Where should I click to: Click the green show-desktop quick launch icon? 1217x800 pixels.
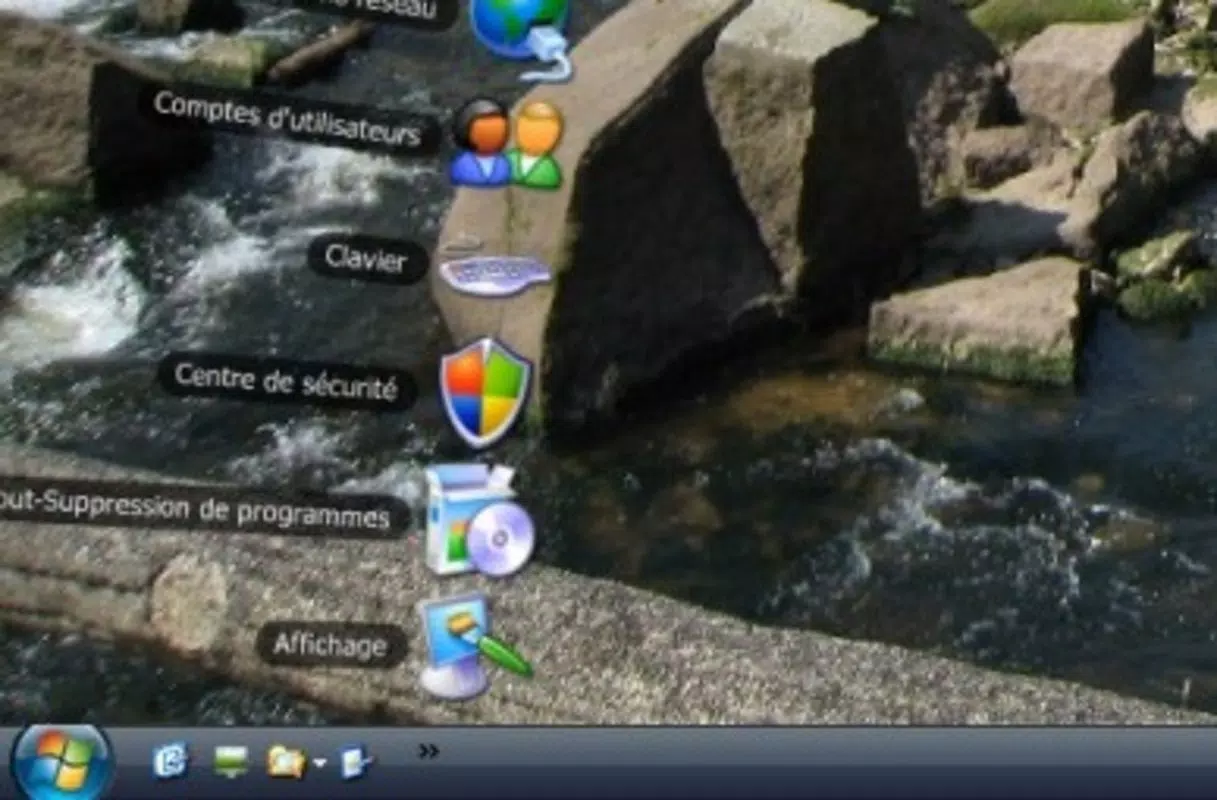click(230, 762)
